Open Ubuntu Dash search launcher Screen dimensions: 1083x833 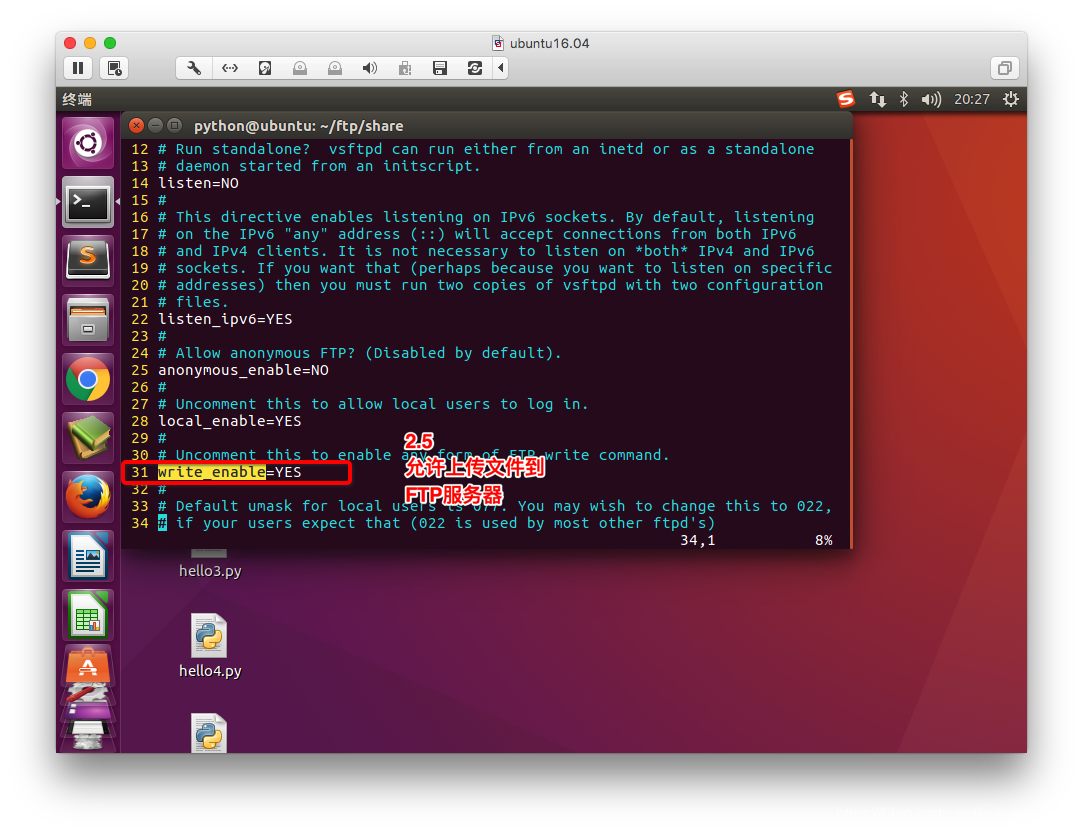(88, 144)
